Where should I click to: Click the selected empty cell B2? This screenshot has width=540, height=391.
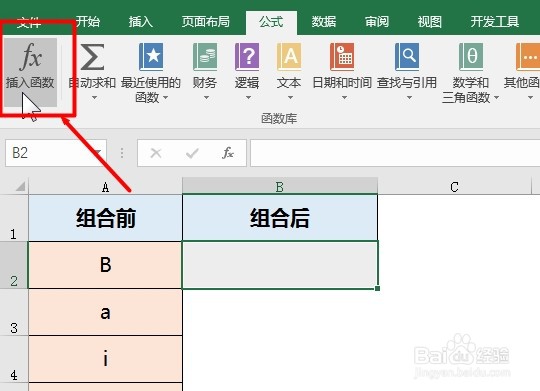pyautogui.click(x=280, y=265)
